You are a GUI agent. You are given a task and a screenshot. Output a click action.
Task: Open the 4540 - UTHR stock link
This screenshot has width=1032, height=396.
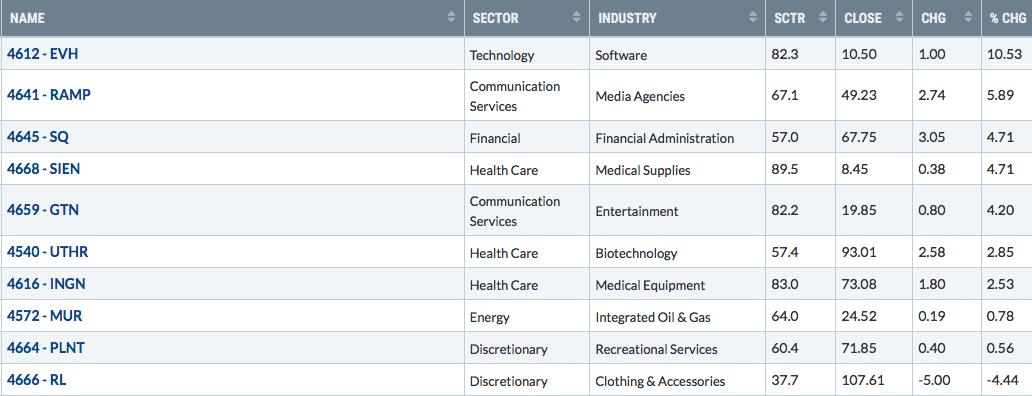tap(47, 252)
